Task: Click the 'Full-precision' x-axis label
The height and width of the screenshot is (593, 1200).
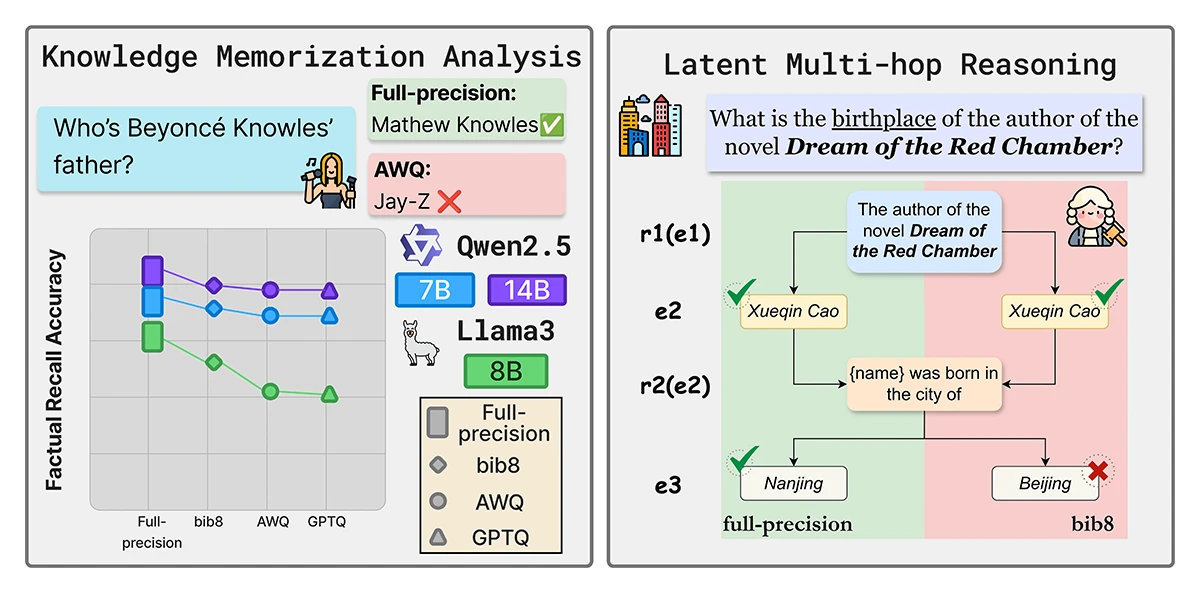Action: (153, 532)
